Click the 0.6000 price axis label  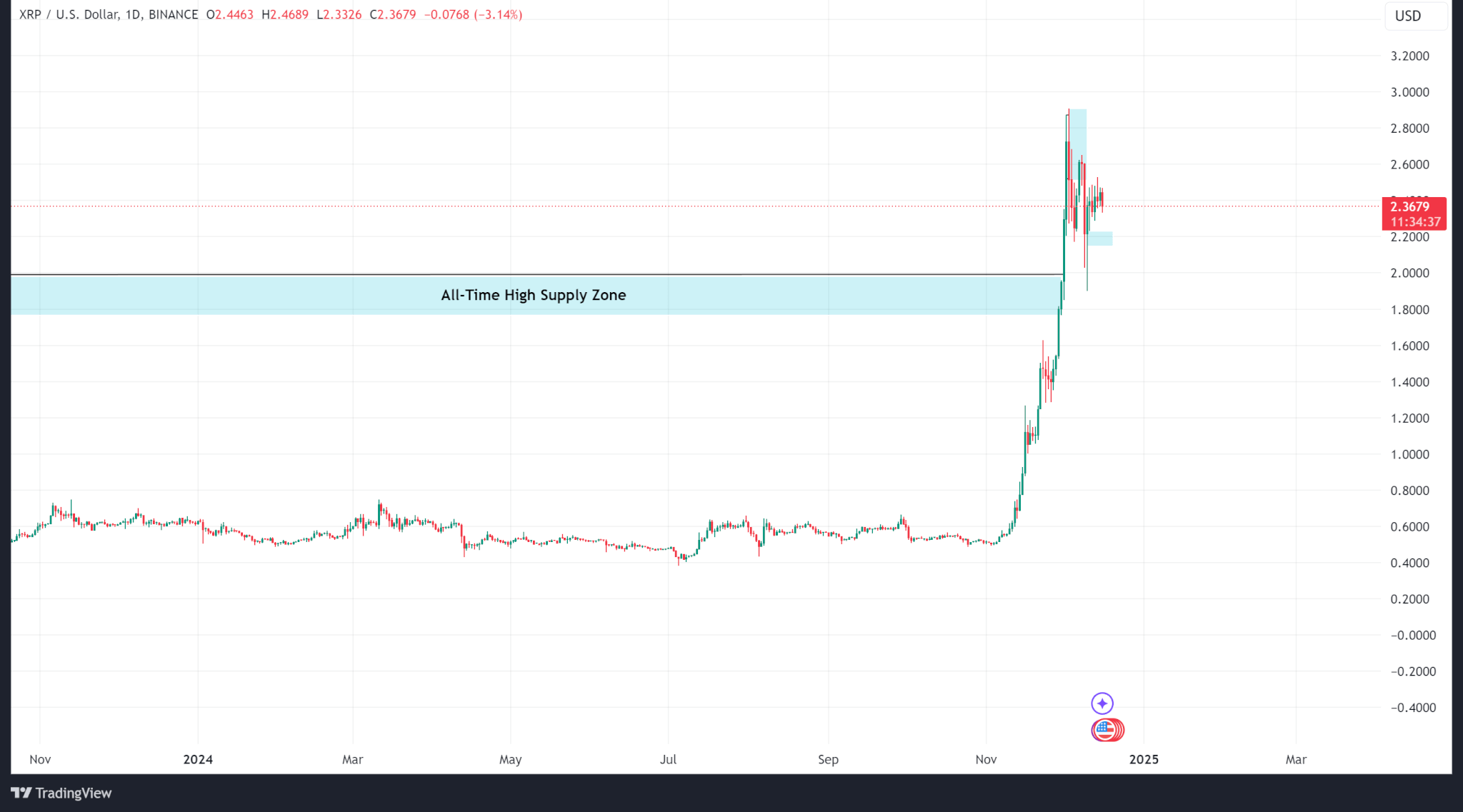(1409, 526)
